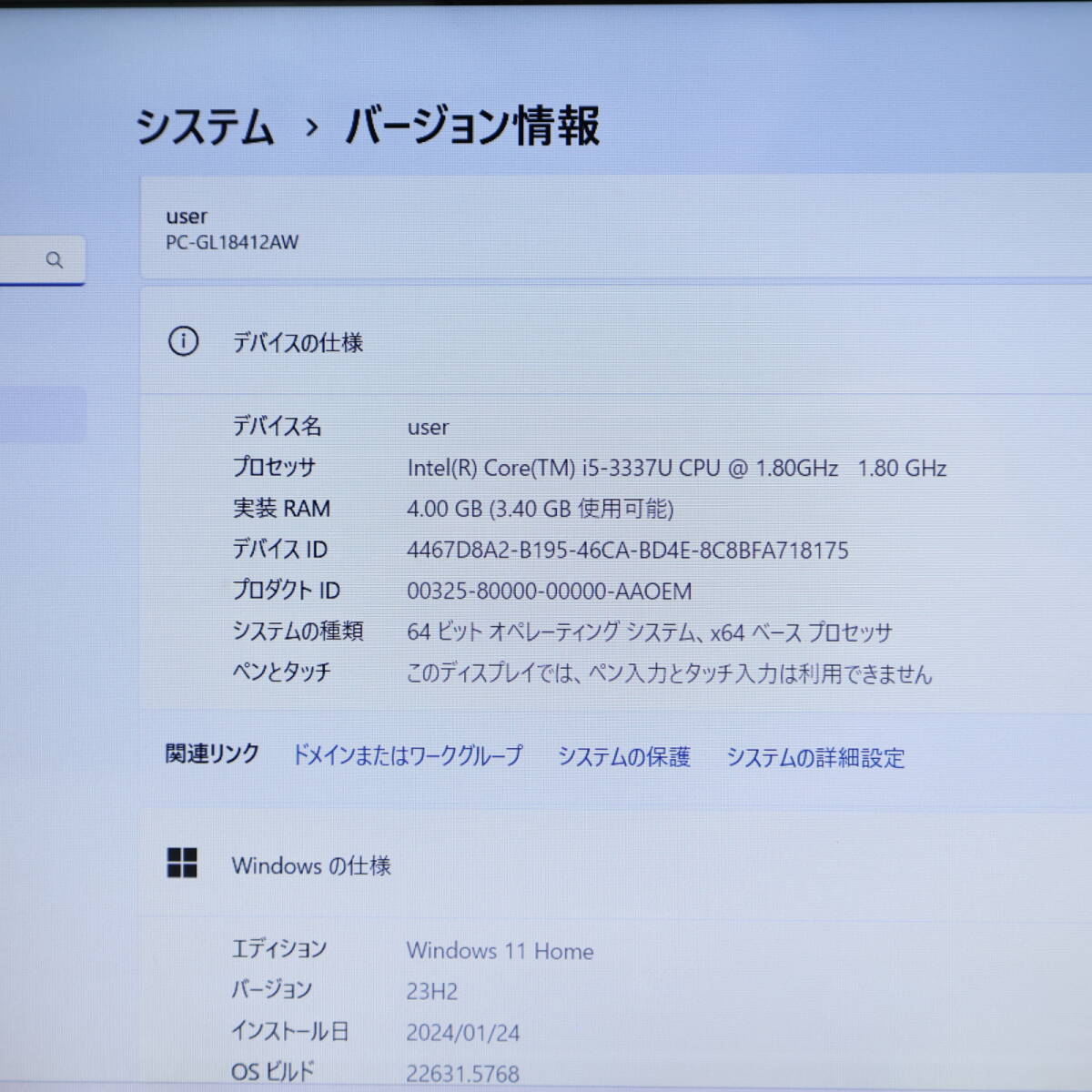Click the 64 ビット system type value

(x=650, y=632)
